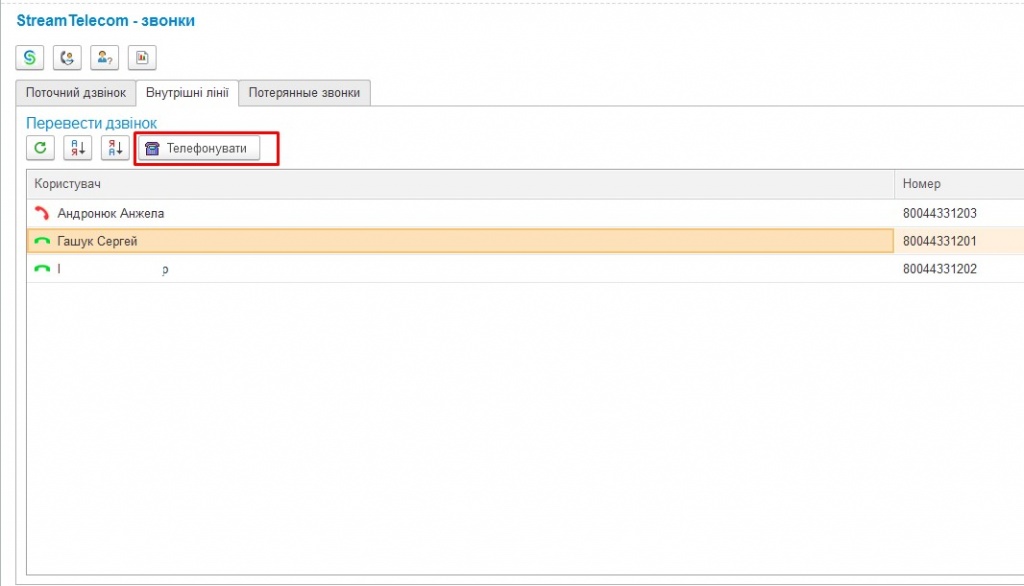The height and width of the screenshot is (586, 1024).
Task: Select the Внутрішні лінії tab
Action: pyautogui.click(x=187, y=93)
